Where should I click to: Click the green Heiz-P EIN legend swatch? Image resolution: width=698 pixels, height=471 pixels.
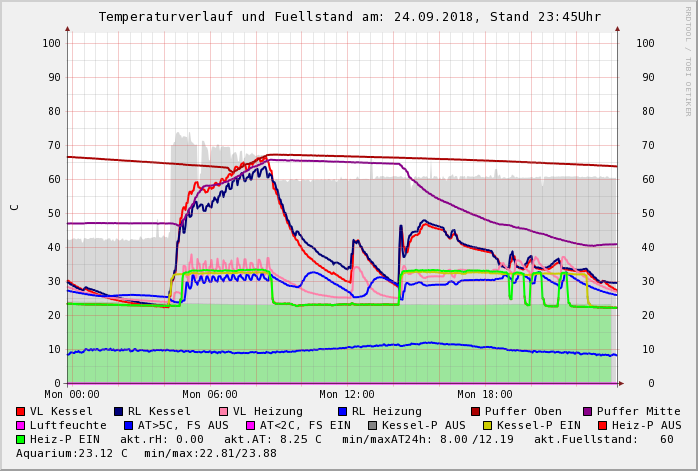(21, 439)
